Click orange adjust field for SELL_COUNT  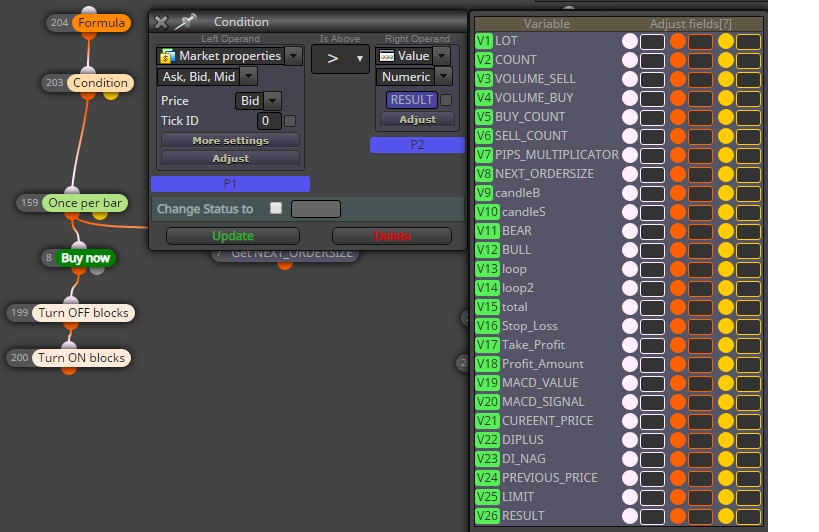tap(700, 136)
